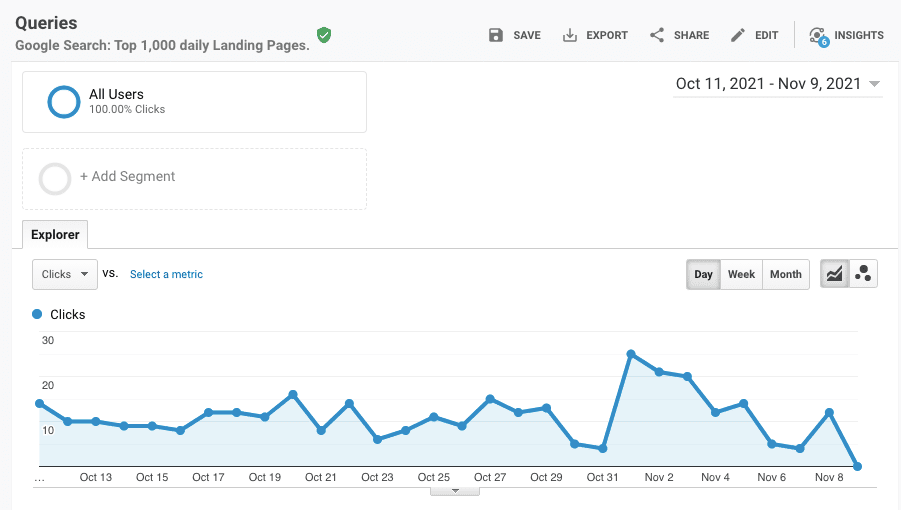Click the EDIT button label
This screenshot has height=510, width=901.
pyautogui.click(x=767, y=35)
